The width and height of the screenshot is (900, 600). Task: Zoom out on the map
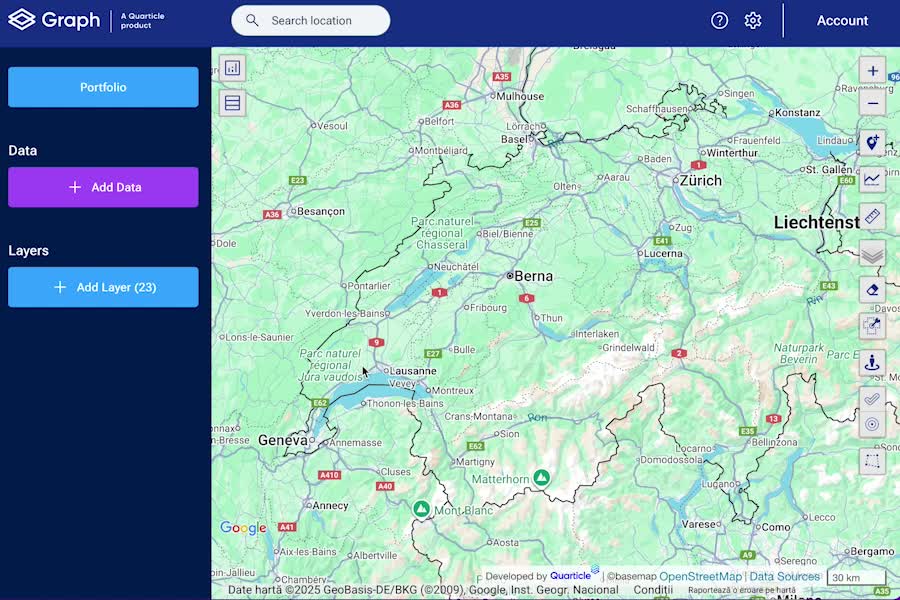pyautogui.click(x=872, y=104)
